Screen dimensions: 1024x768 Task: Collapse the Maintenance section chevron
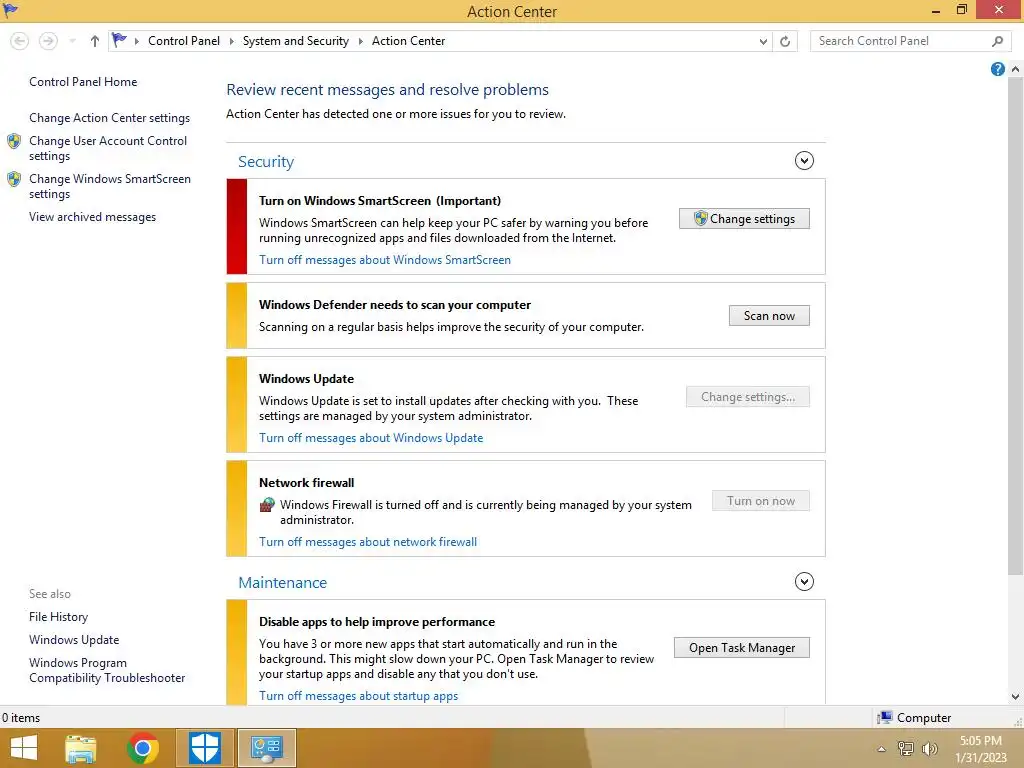[x=804, y=581]
